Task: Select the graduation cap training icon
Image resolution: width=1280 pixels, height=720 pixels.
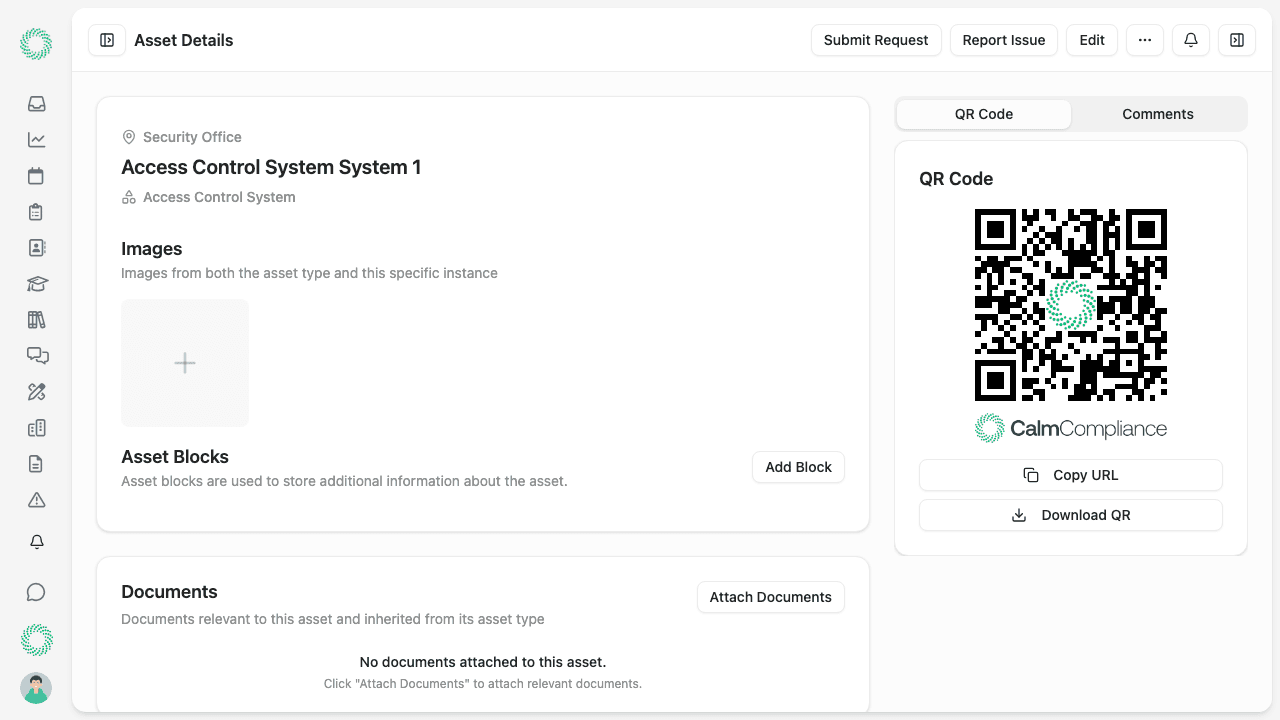Action: coord(36,283)
